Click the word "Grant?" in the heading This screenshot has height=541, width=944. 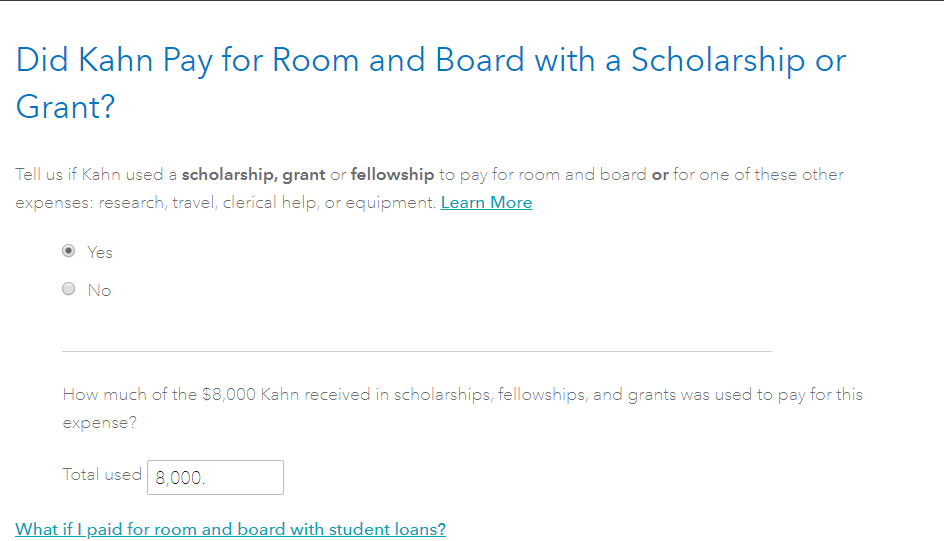pyautogui.click(x=66, y=106)
